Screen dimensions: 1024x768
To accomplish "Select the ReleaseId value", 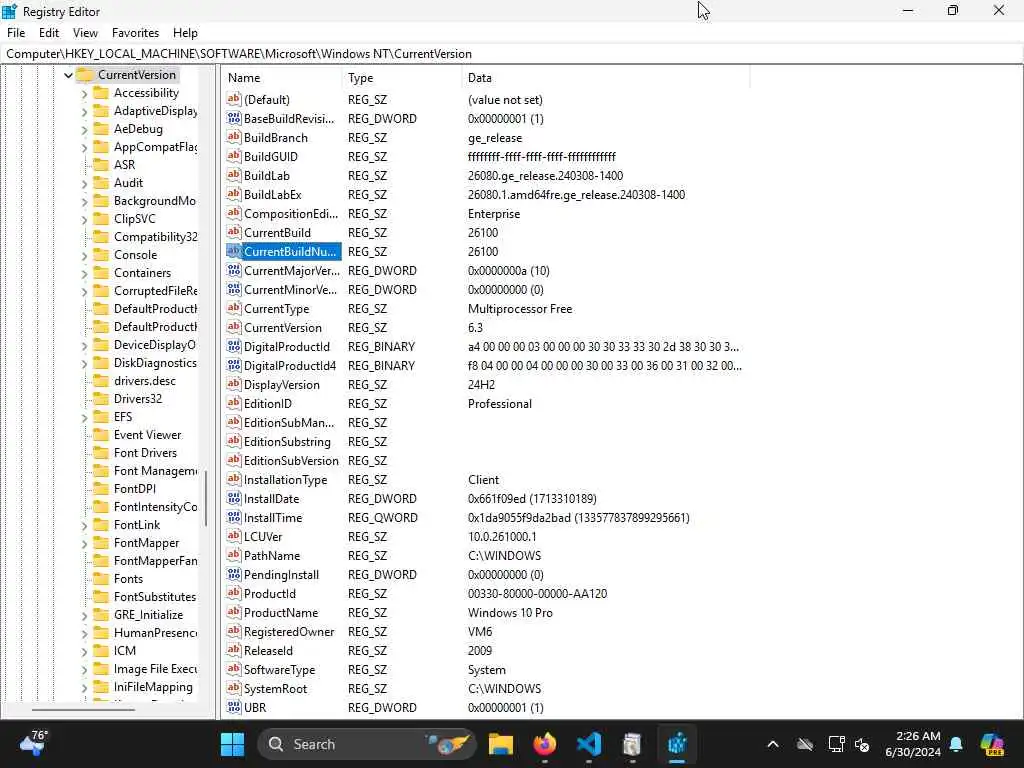I will (268, 650).
